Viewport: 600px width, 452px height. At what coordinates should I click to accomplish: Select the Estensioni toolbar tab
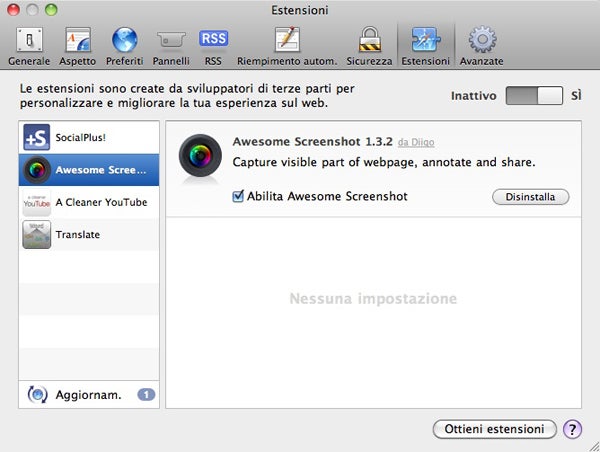tap(425, 45)
